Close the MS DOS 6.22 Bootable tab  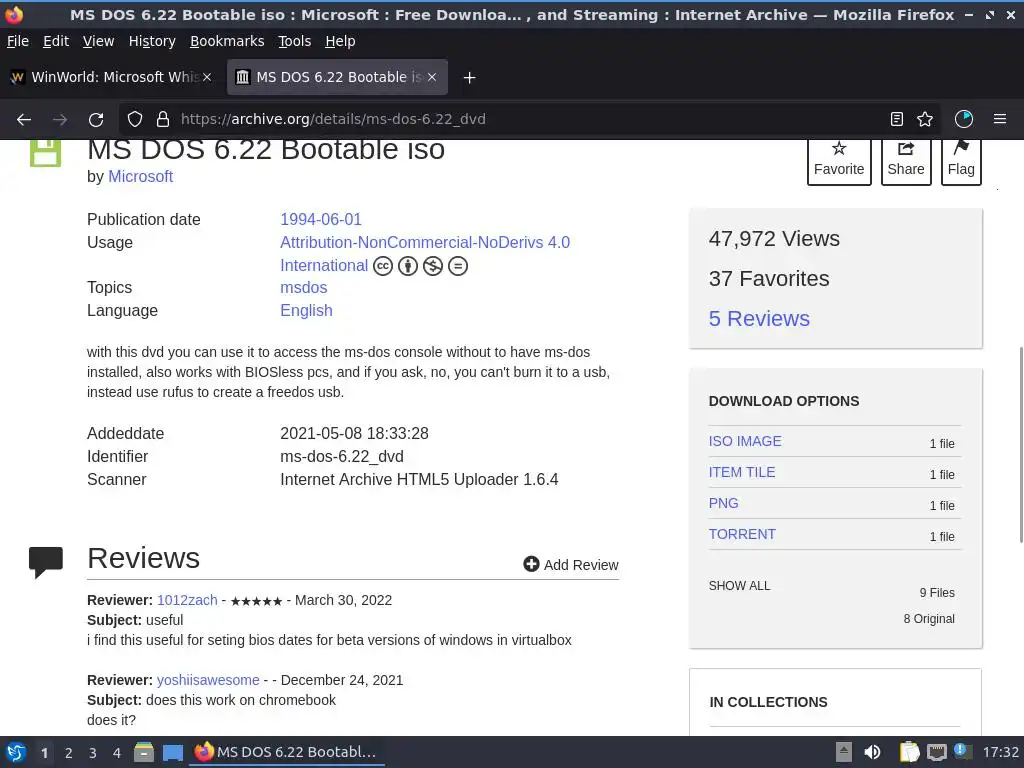coord(432,77)
